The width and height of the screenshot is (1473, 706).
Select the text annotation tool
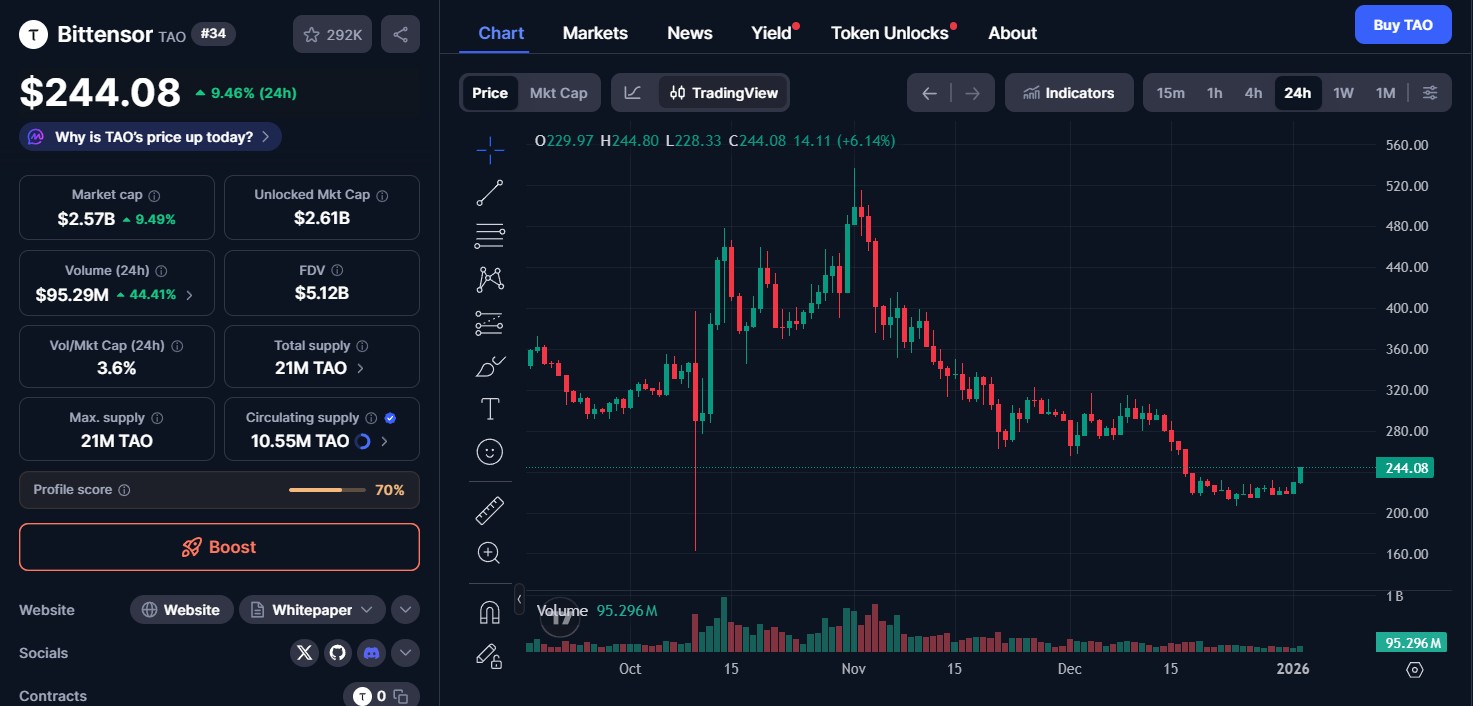point(490,409)
